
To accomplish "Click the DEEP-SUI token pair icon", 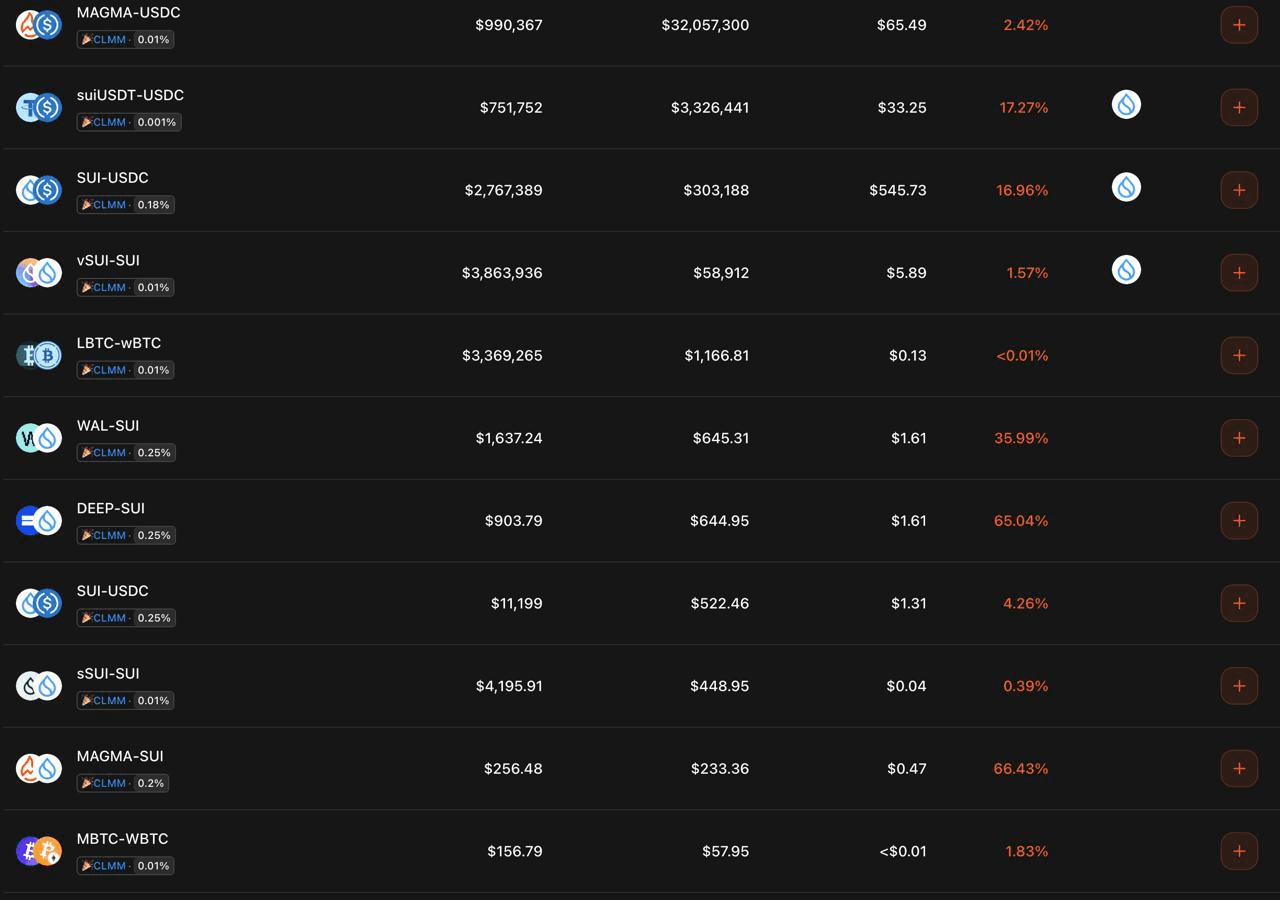I will point(39,521).
